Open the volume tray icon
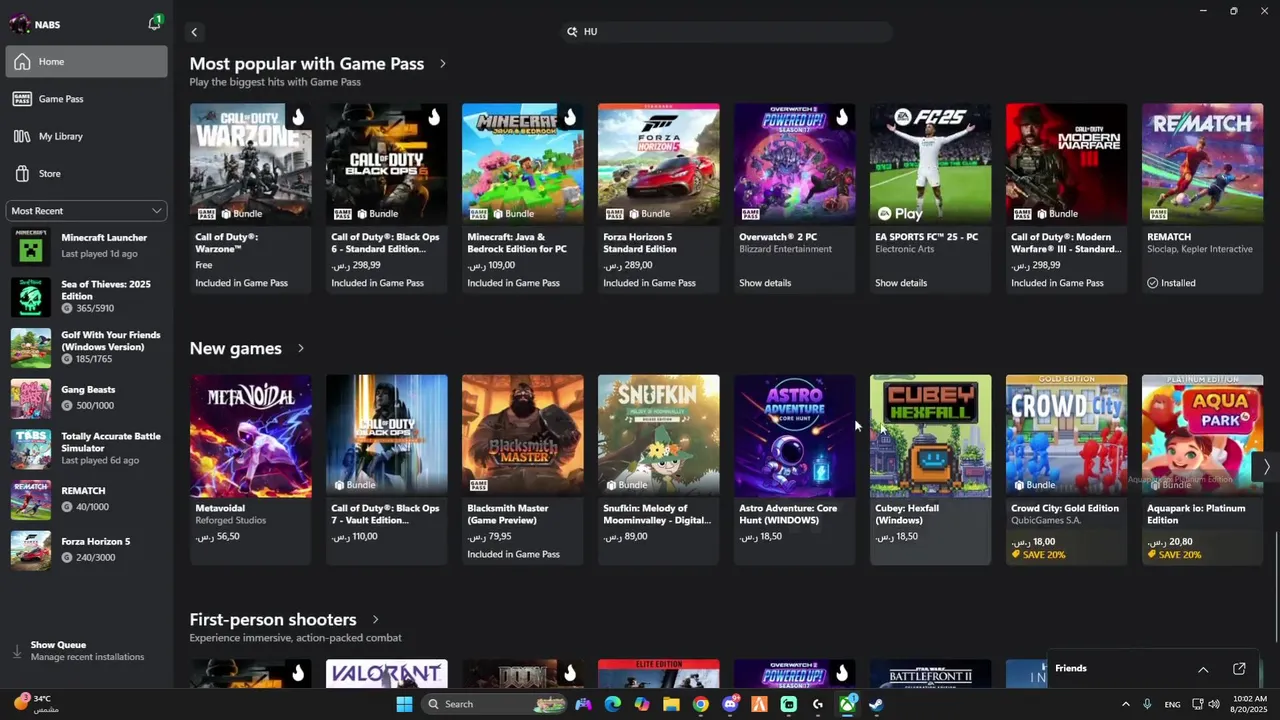 point(1215,704)
